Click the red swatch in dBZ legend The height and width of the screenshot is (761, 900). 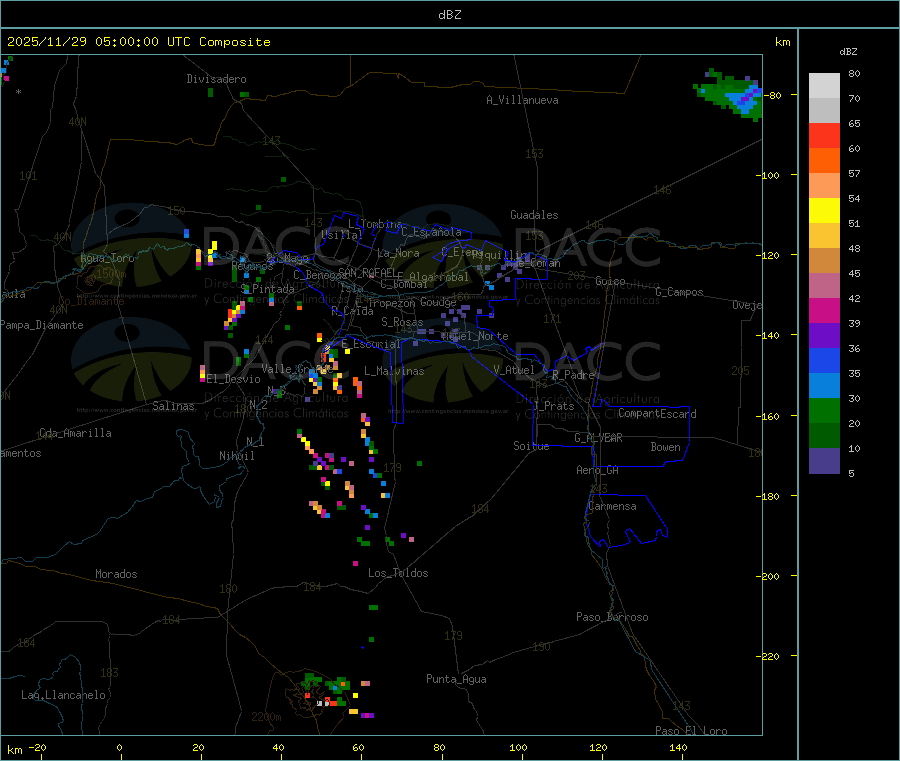824,135
